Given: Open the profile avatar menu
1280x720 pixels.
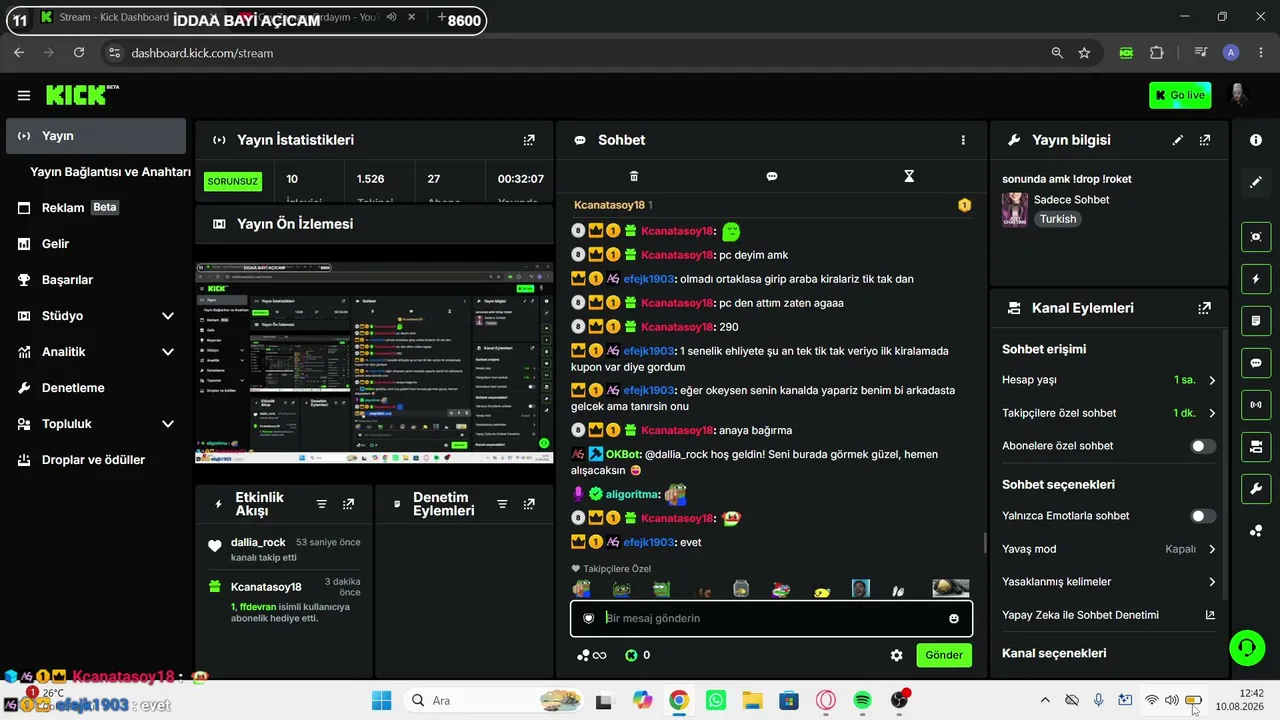Looking at the screenshot, I should click(1238, 95).
